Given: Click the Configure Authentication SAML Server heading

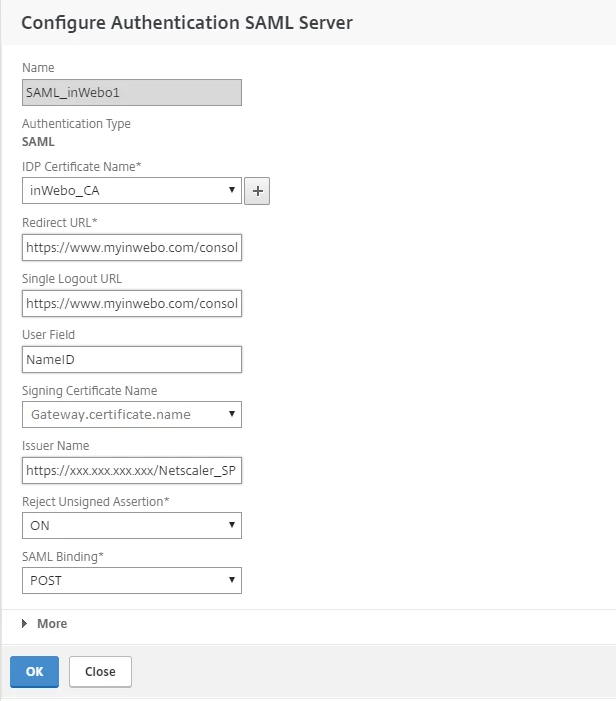Looking at the screenshot, I should click(x=186, y=22).
